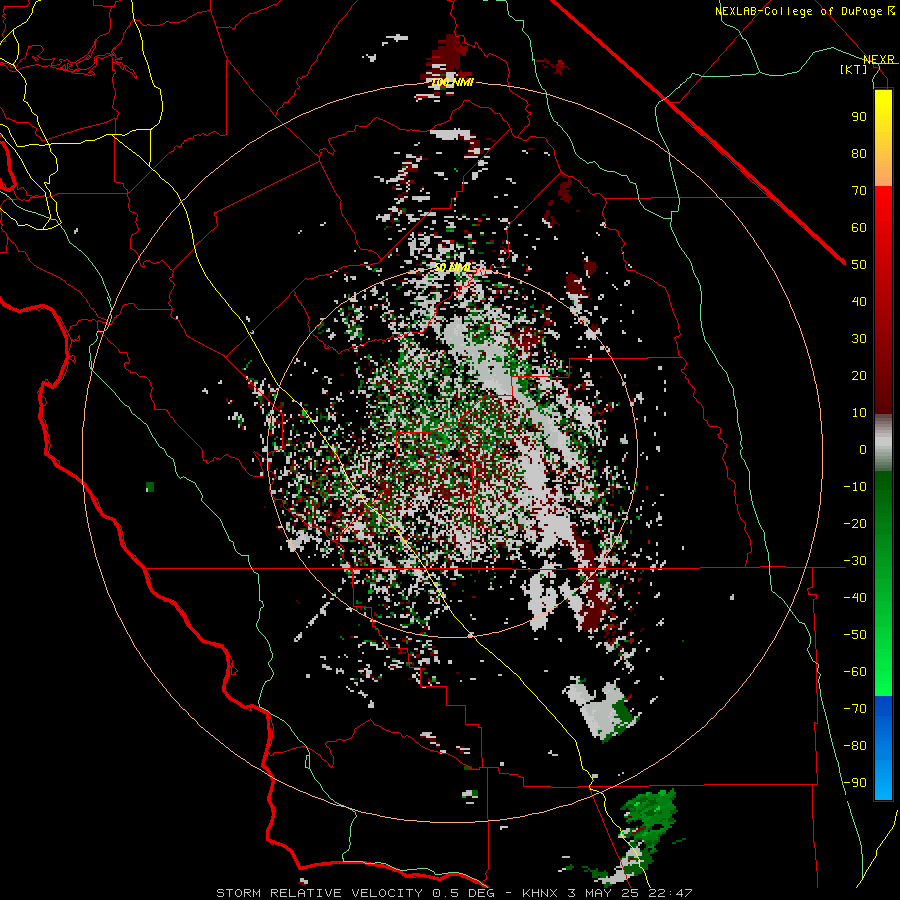The image size is (900, 900).
Task: Click the NEXLAB-College of DuPage title text
Action: (x=804, y=11)
